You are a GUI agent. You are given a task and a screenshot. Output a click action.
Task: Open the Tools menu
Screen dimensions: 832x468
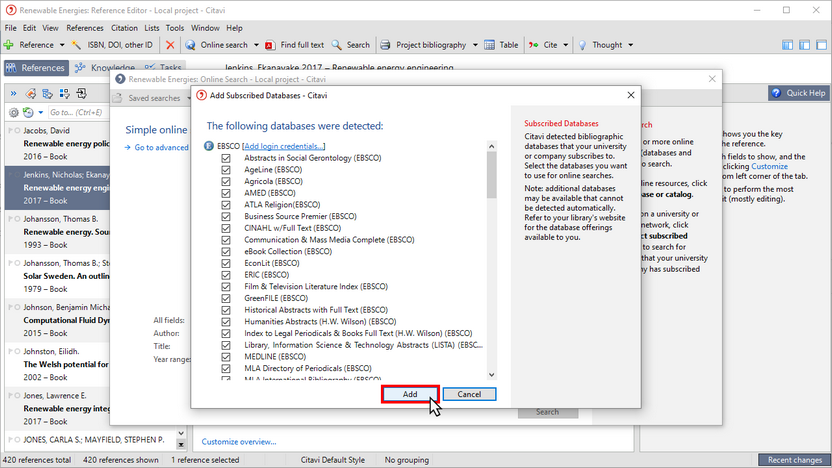(x=175, y=28)
